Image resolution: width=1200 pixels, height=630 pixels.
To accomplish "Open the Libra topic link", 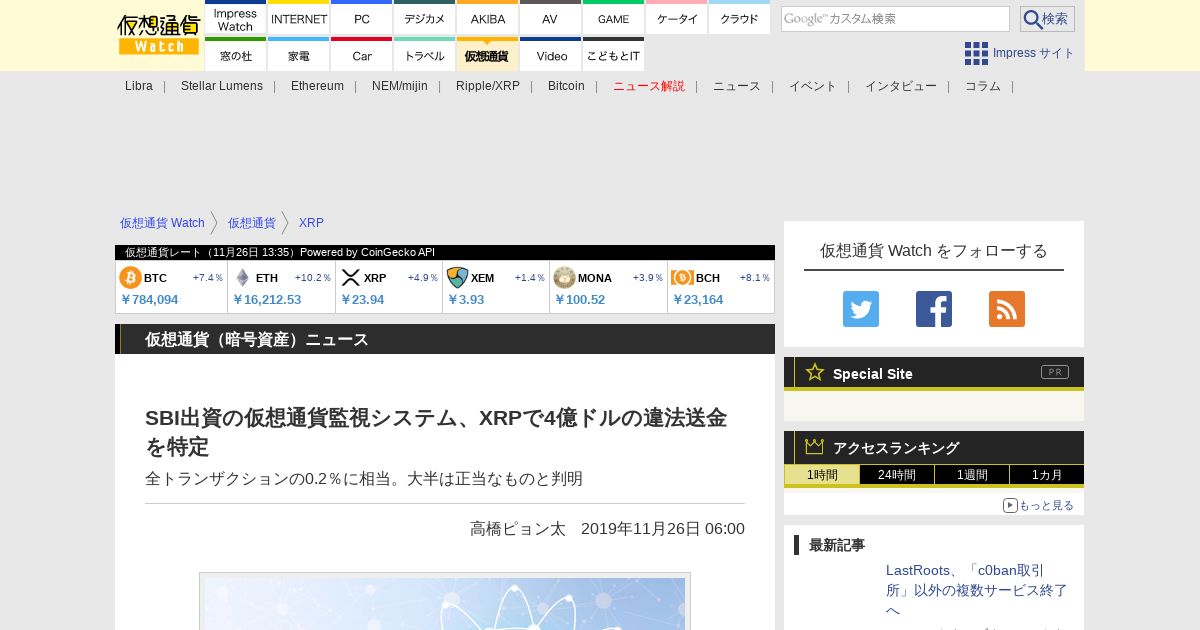I will click(x=139, y=86).
